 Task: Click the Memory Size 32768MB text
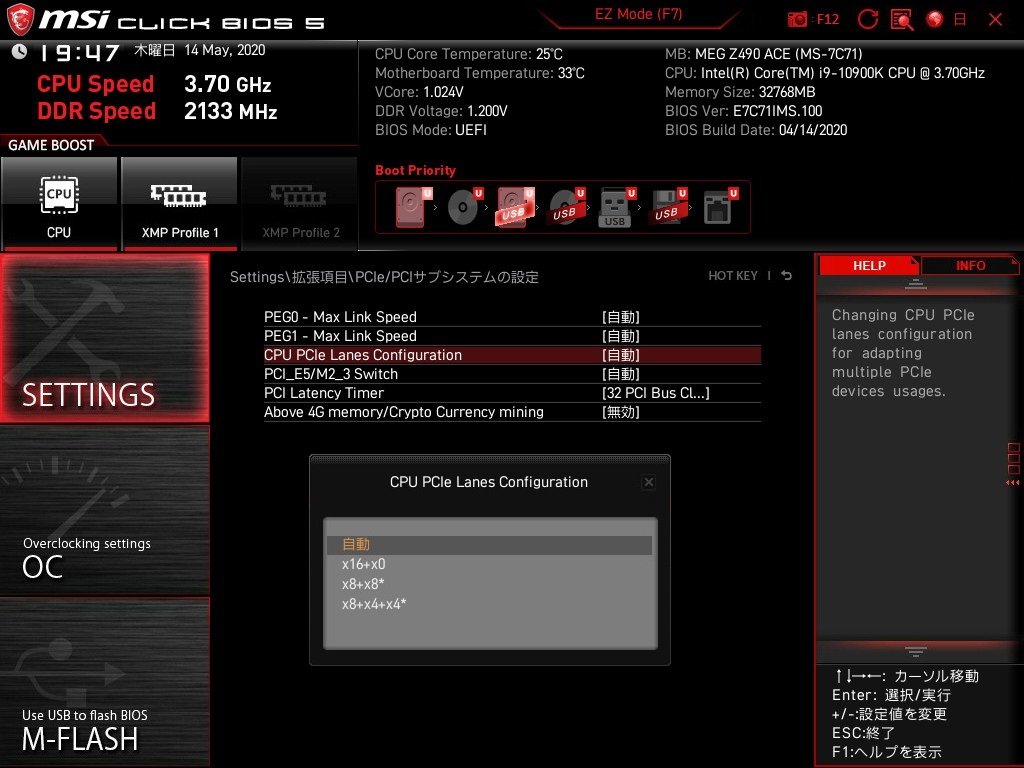tap(740, 92)
